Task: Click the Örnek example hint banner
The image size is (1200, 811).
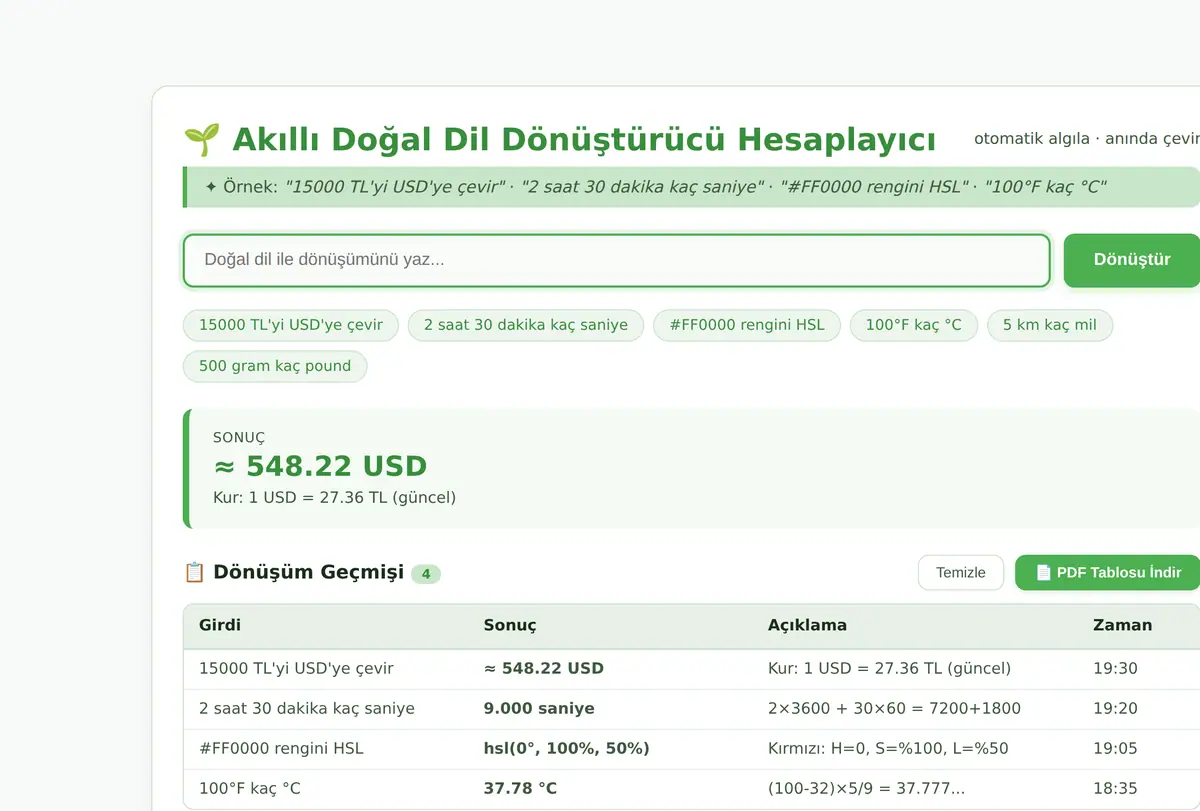Action: point(692,187)
